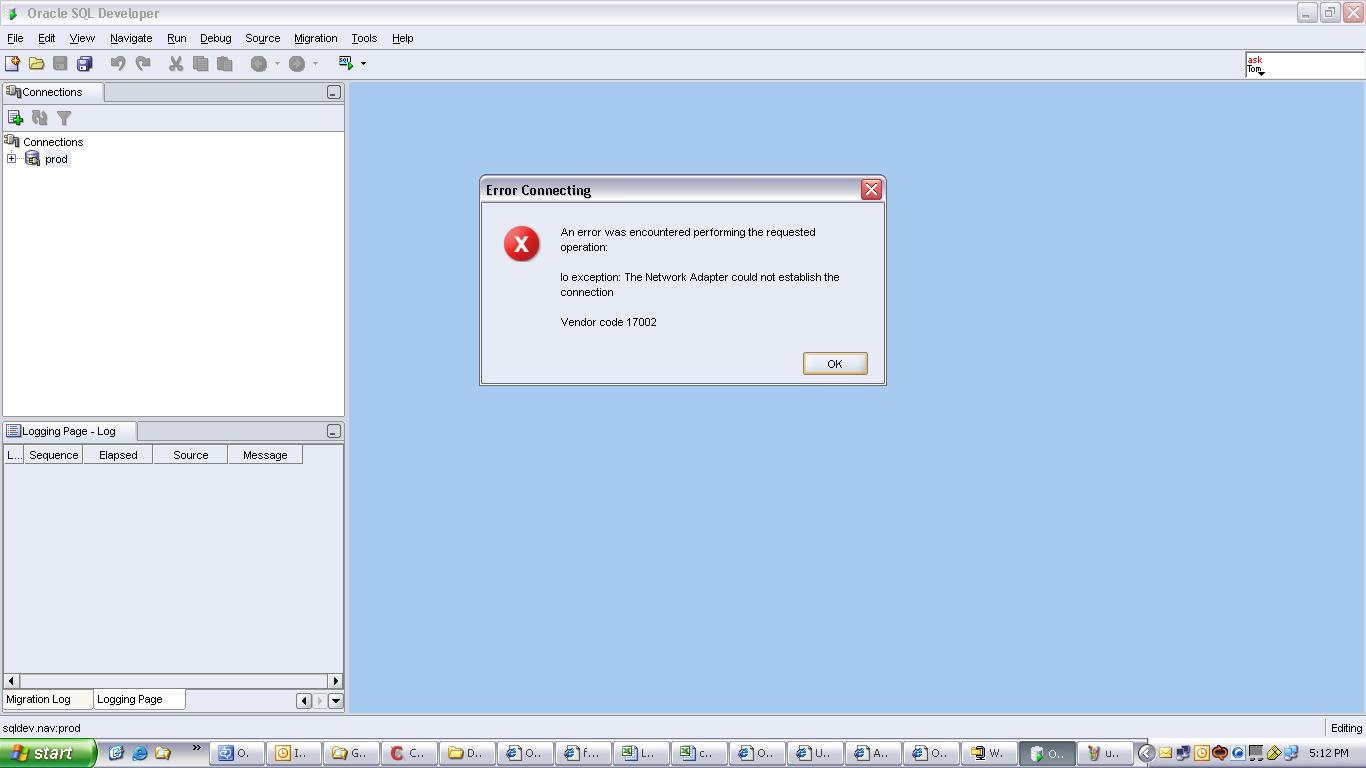Click the New Connection green plus icon
1366x768 pixels.
click(x=15, y=118)
